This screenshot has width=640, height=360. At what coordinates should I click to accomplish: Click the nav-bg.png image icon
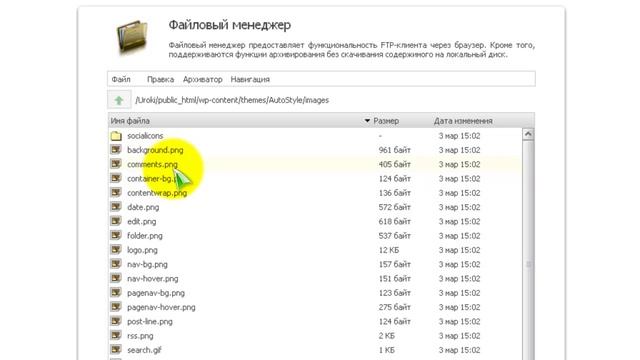116,264
